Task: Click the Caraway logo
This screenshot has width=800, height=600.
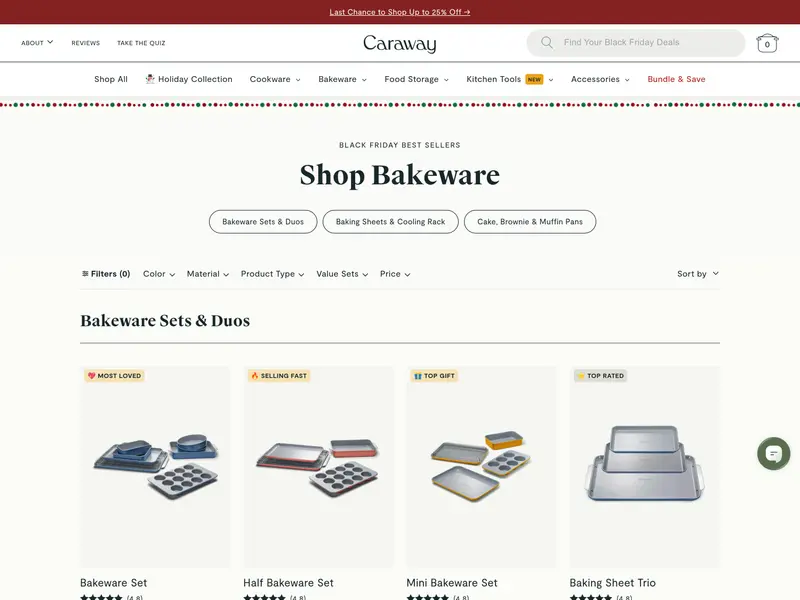Action: 399,44
